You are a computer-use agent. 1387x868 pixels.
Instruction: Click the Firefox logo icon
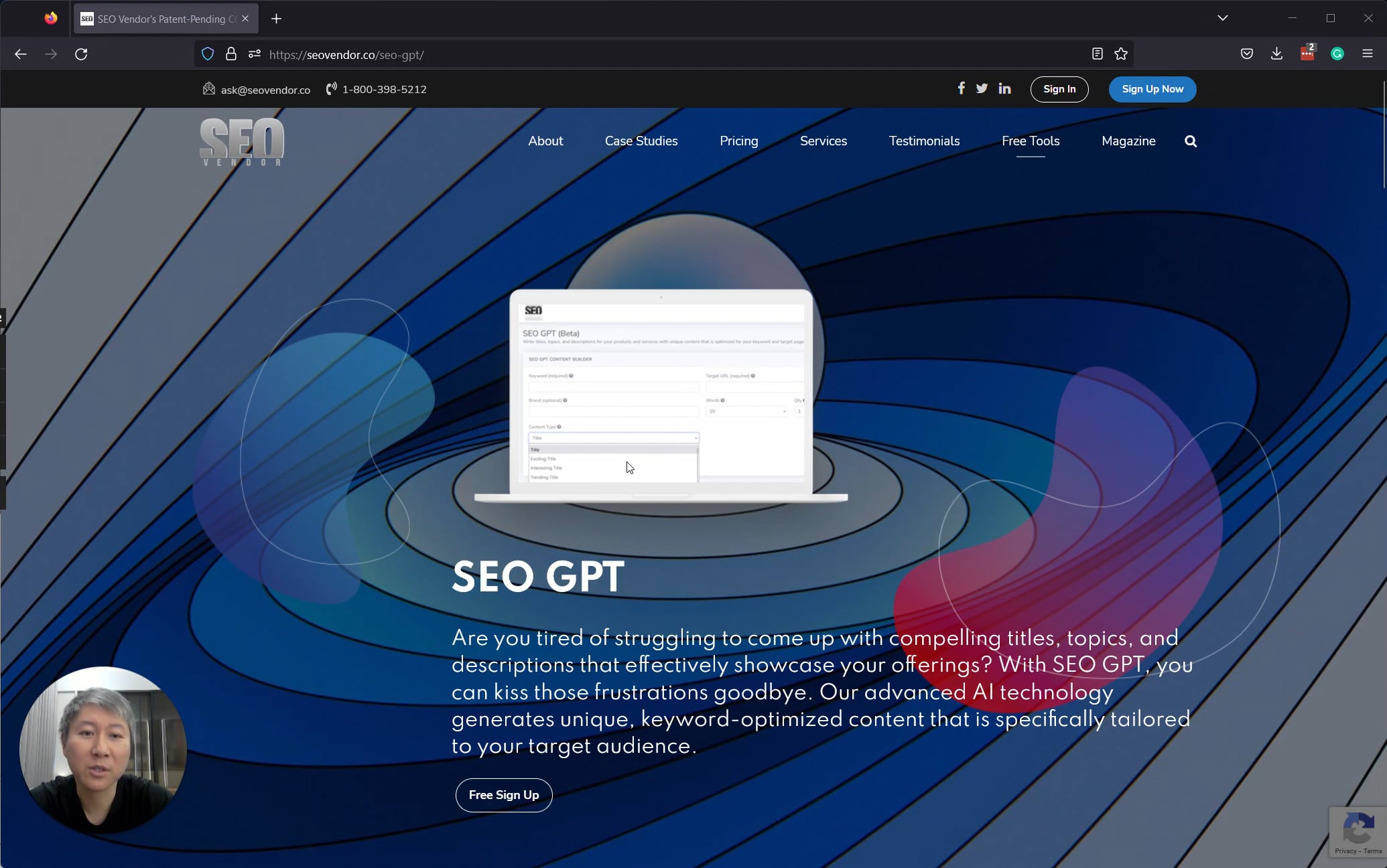pos(51,18)
